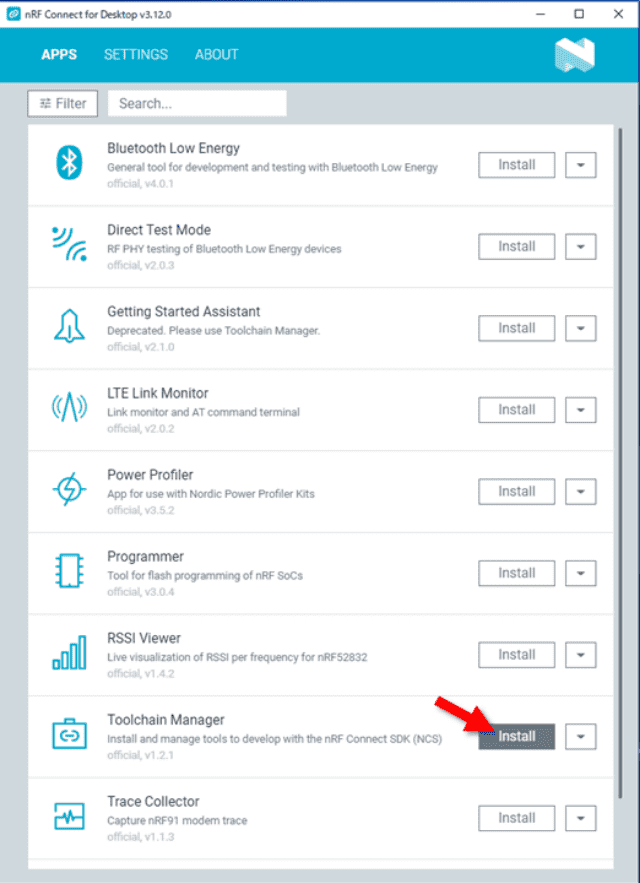Screen dimensions: 640x883
Task: Open the ABOUT tab
Action: 216,55
